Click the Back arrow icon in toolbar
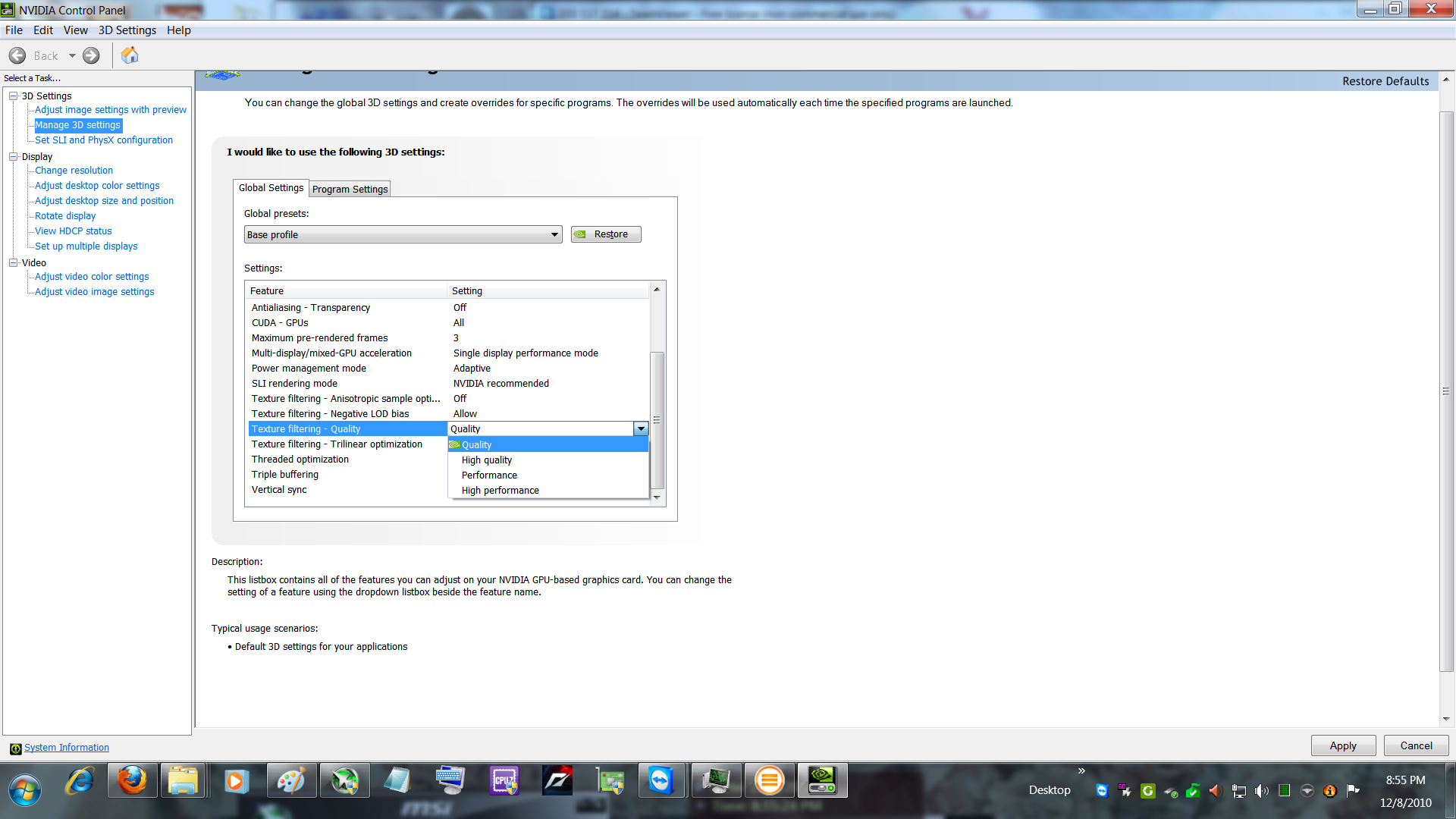This screenshot has width=1456, height=819. point(17,55)
